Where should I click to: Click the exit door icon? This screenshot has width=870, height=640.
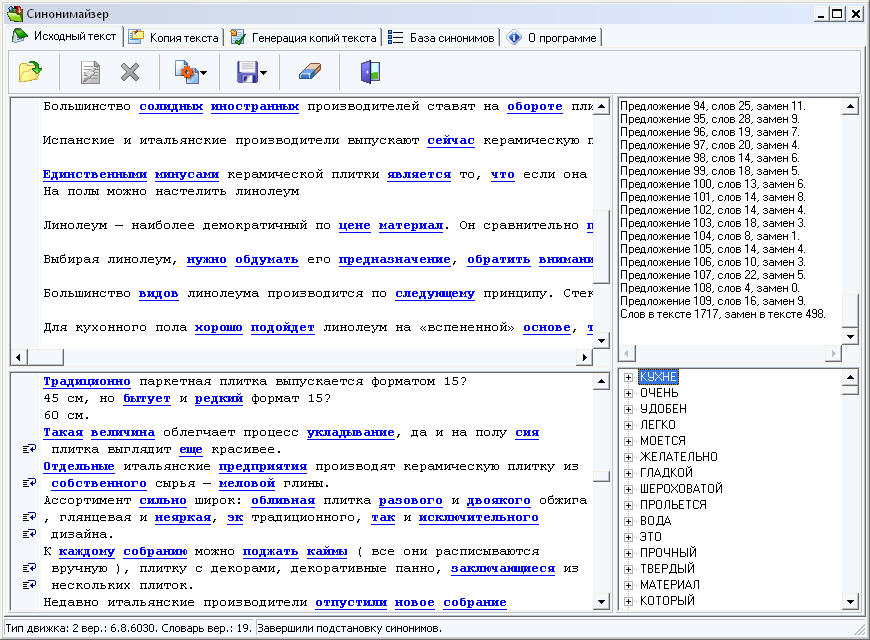[370, 71]
